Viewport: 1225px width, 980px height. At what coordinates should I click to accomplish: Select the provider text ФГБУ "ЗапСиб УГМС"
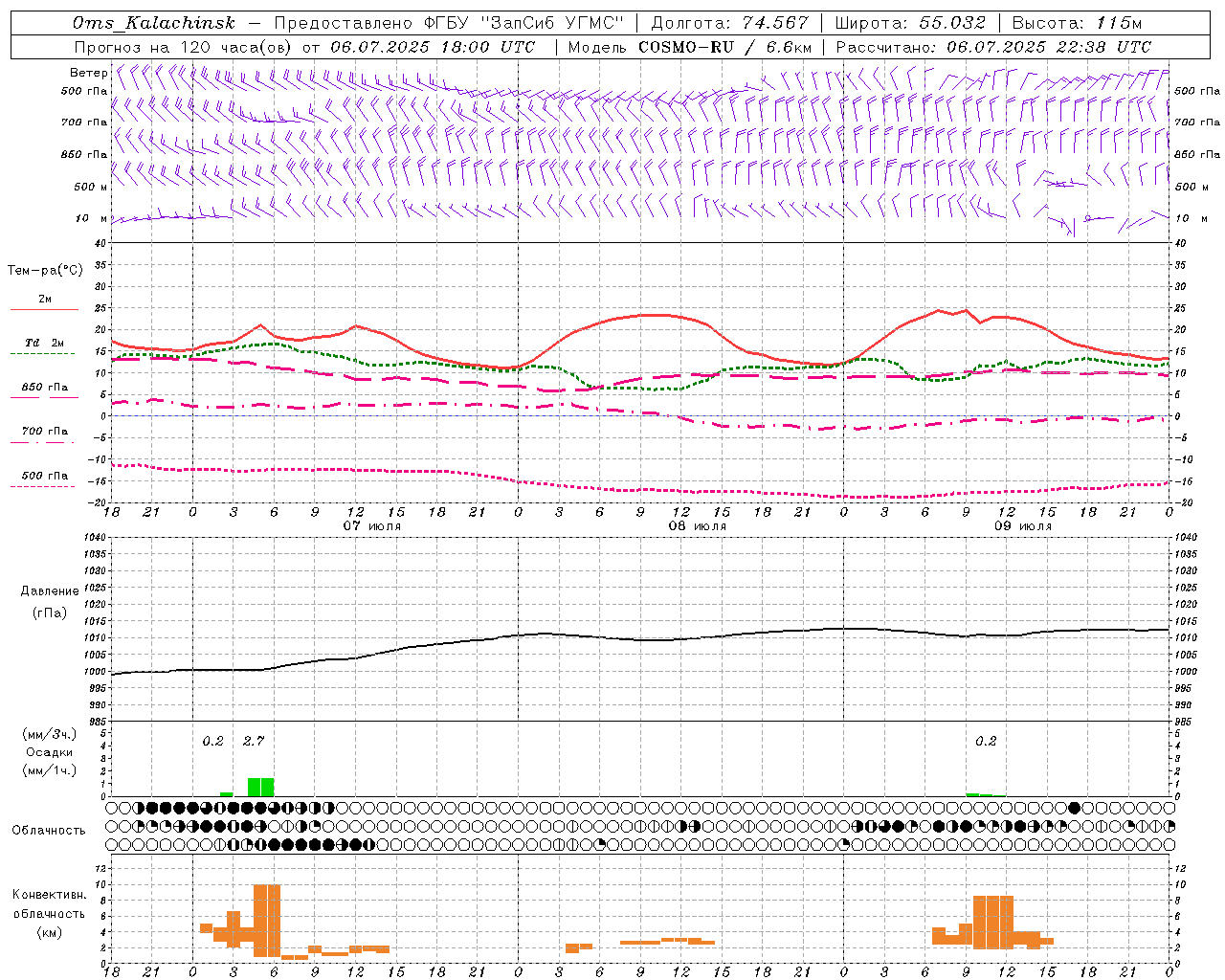[523, 23]
